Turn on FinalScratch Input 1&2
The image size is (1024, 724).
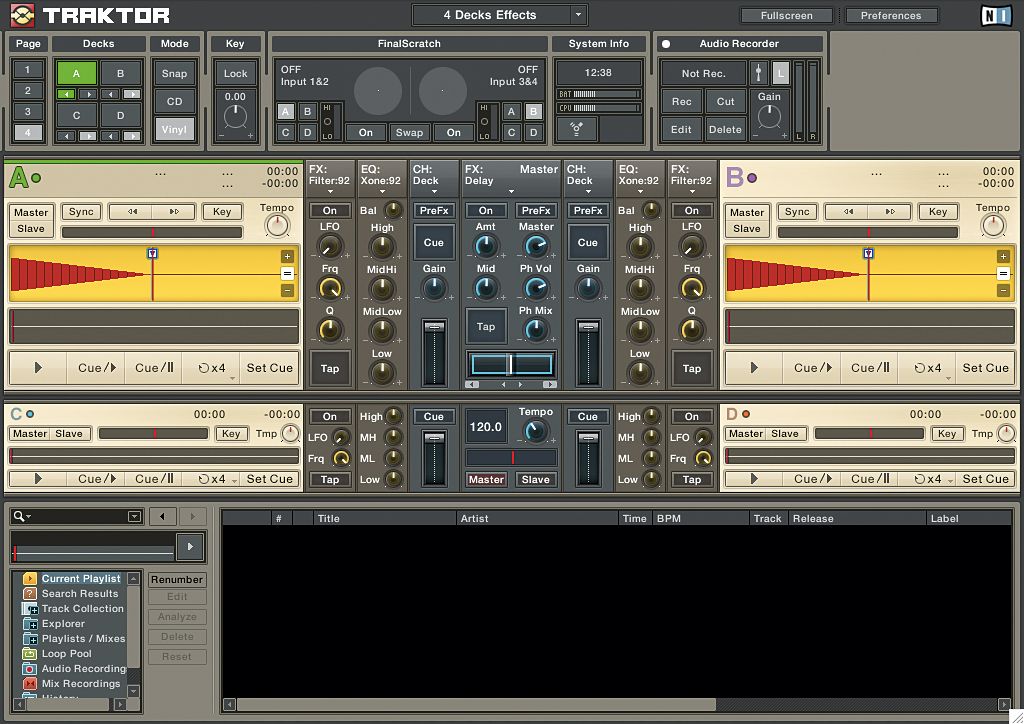[366, 133]
